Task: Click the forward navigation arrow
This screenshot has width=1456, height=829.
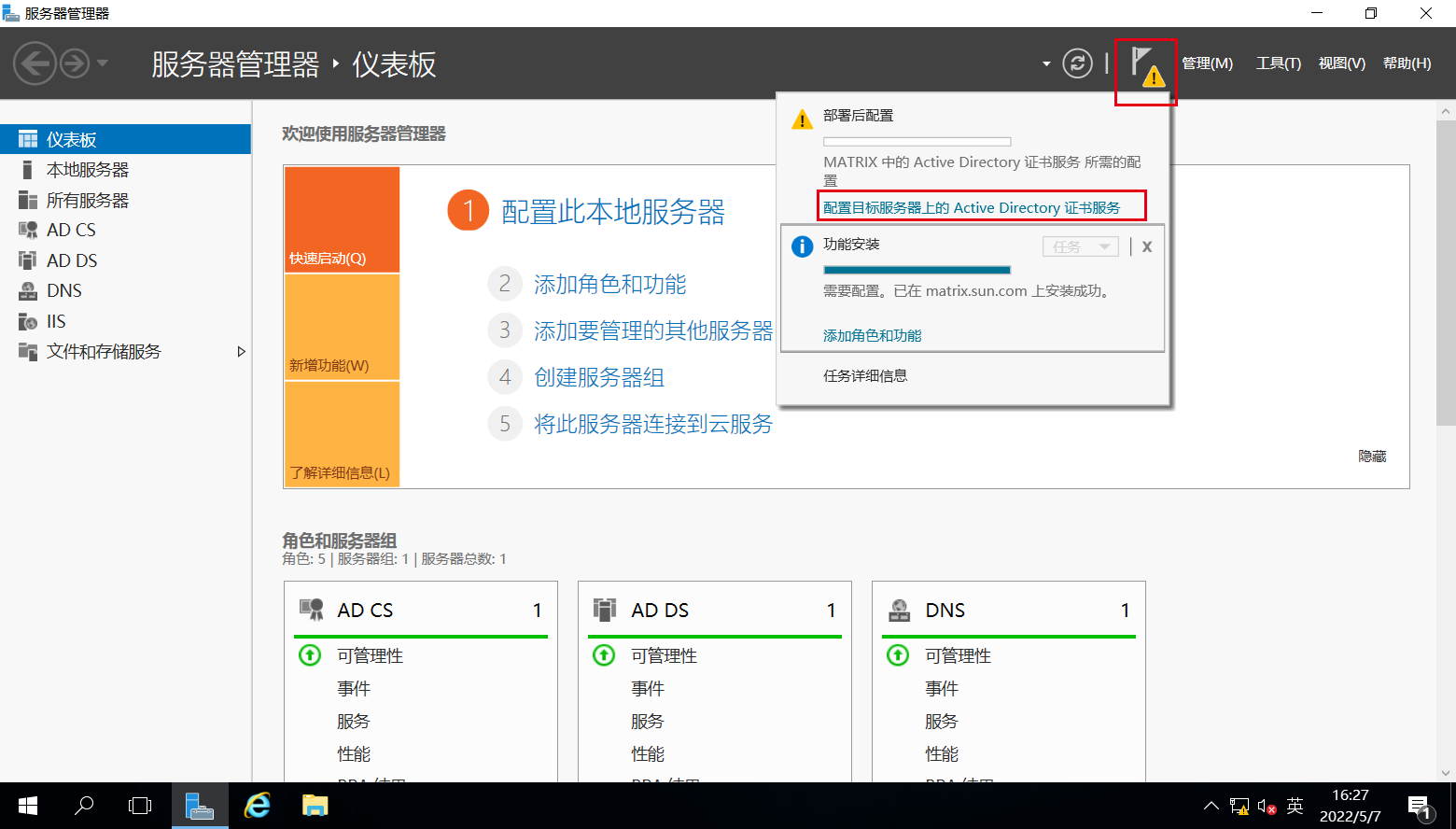Action: pyautogui.click(x=75, y=63)
